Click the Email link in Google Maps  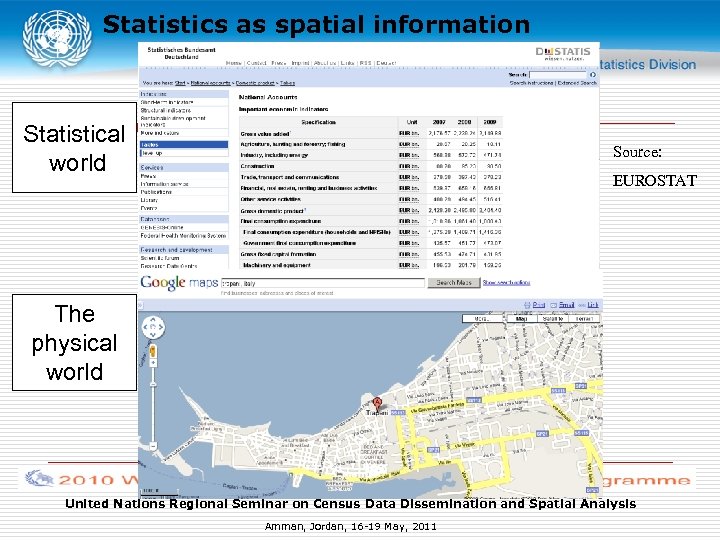[x=567, y=305]
